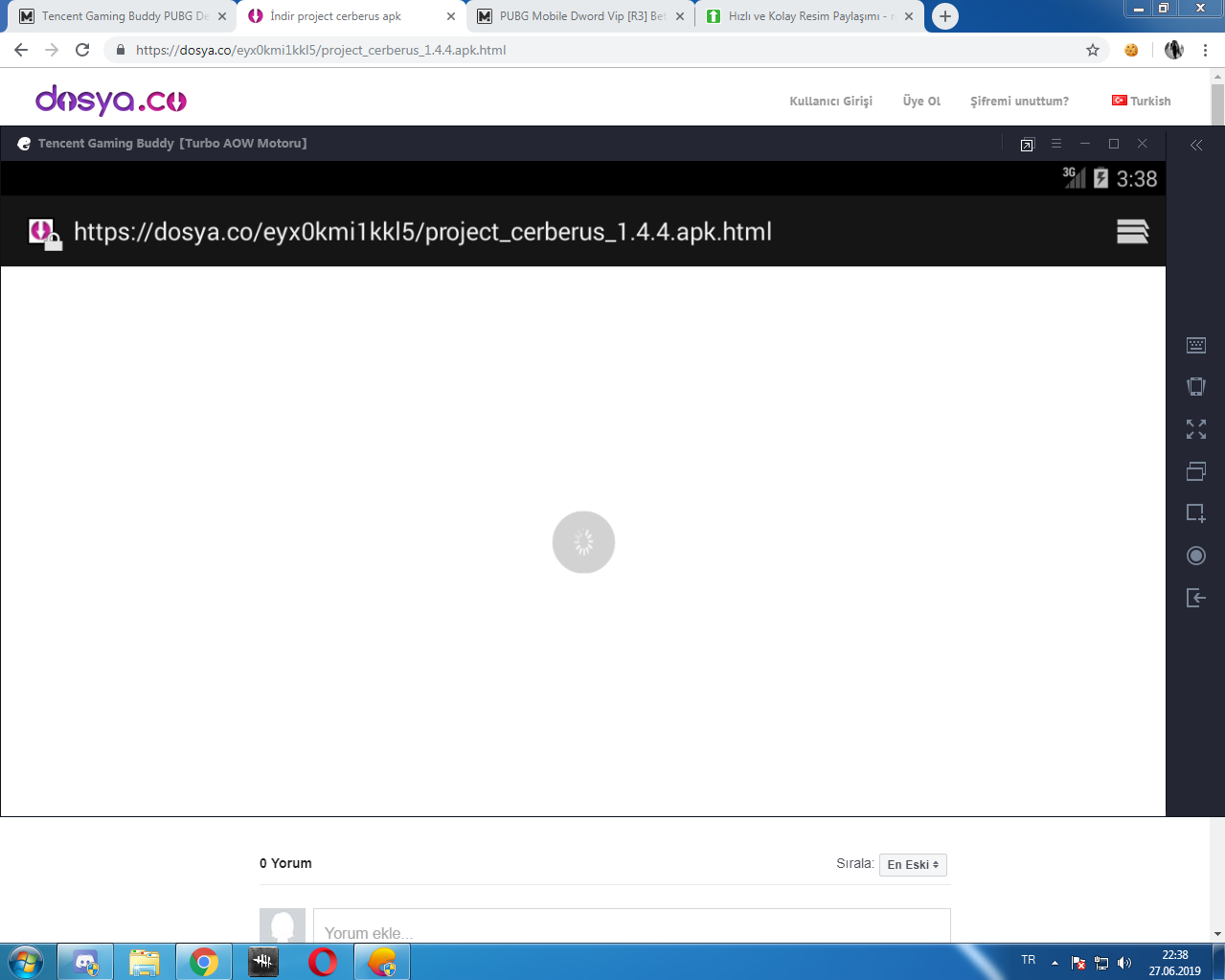Open multi-window icon in emulator sidebar

point(1195,470)
